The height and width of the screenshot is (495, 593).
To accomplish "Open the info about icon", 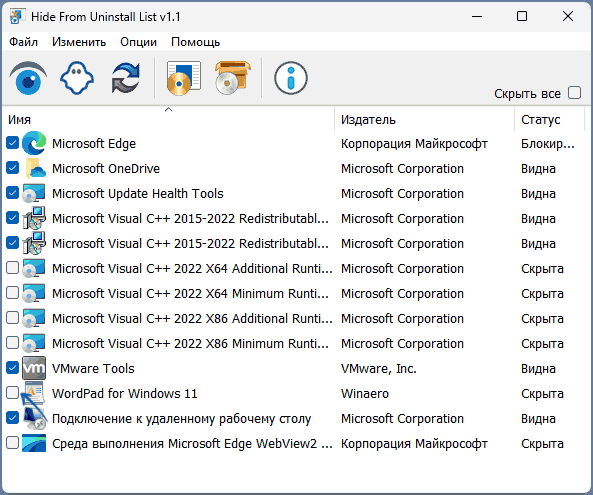I will click(290, 78).
